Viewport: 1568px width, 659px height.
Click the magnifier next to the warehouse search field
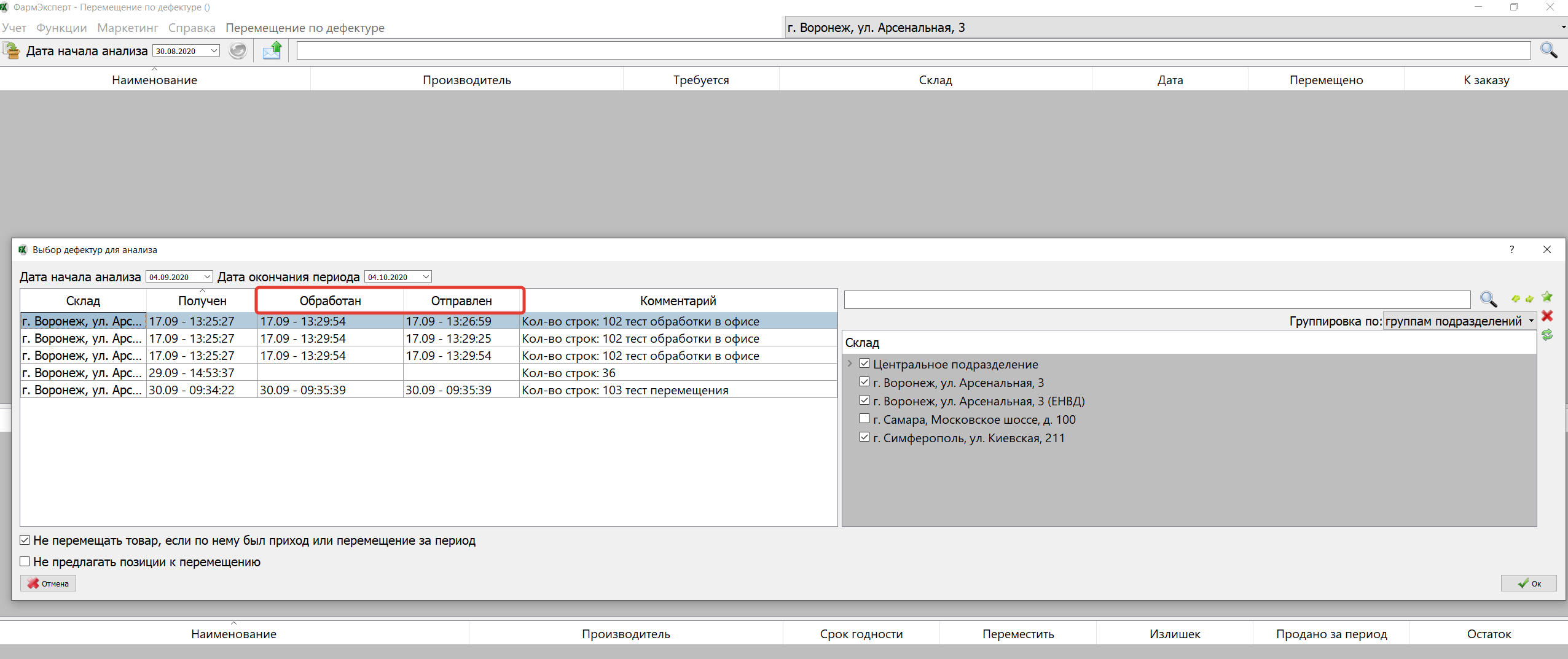coord(1488,299)
